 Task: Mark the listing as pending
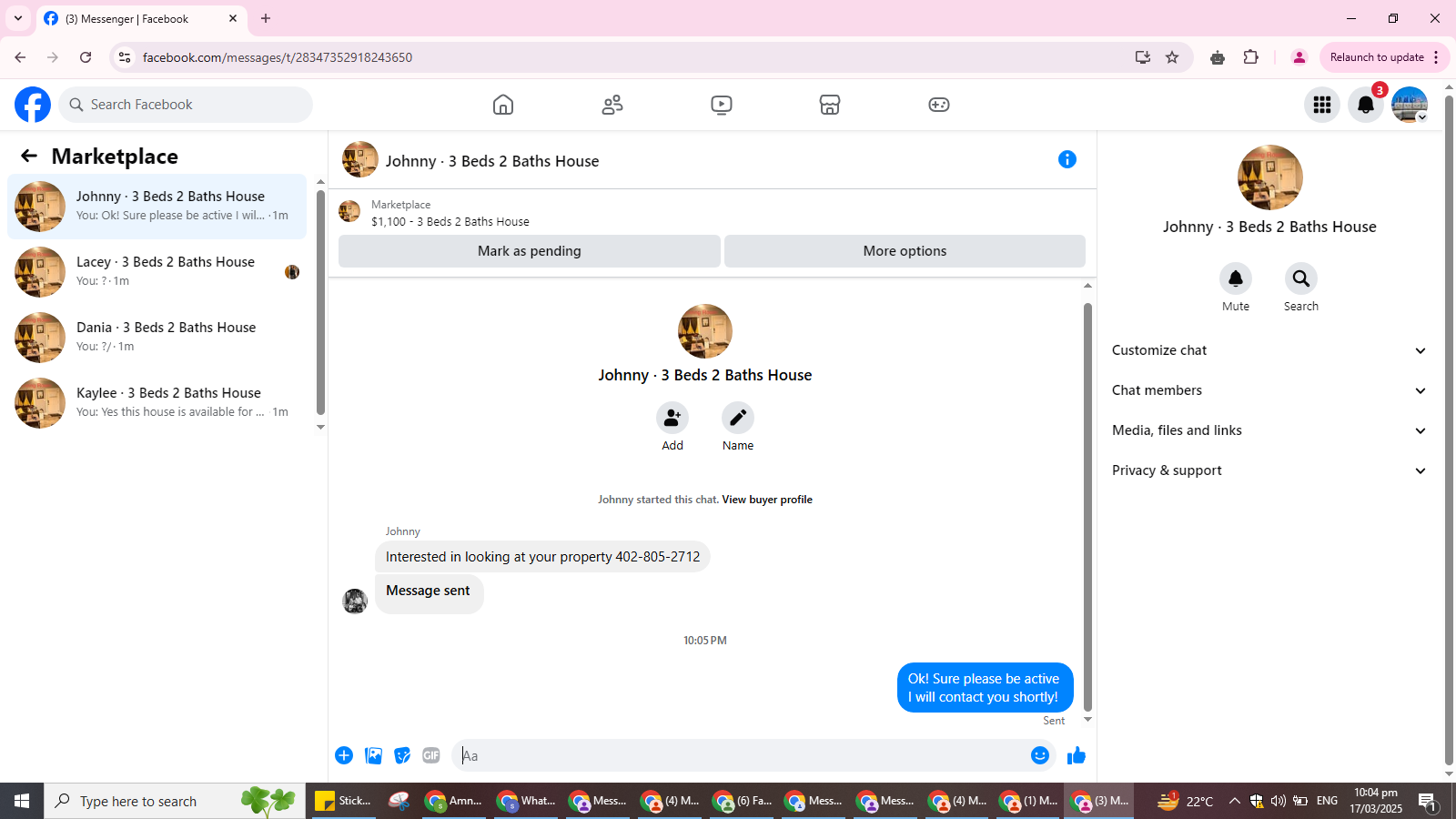click(530, 251)
